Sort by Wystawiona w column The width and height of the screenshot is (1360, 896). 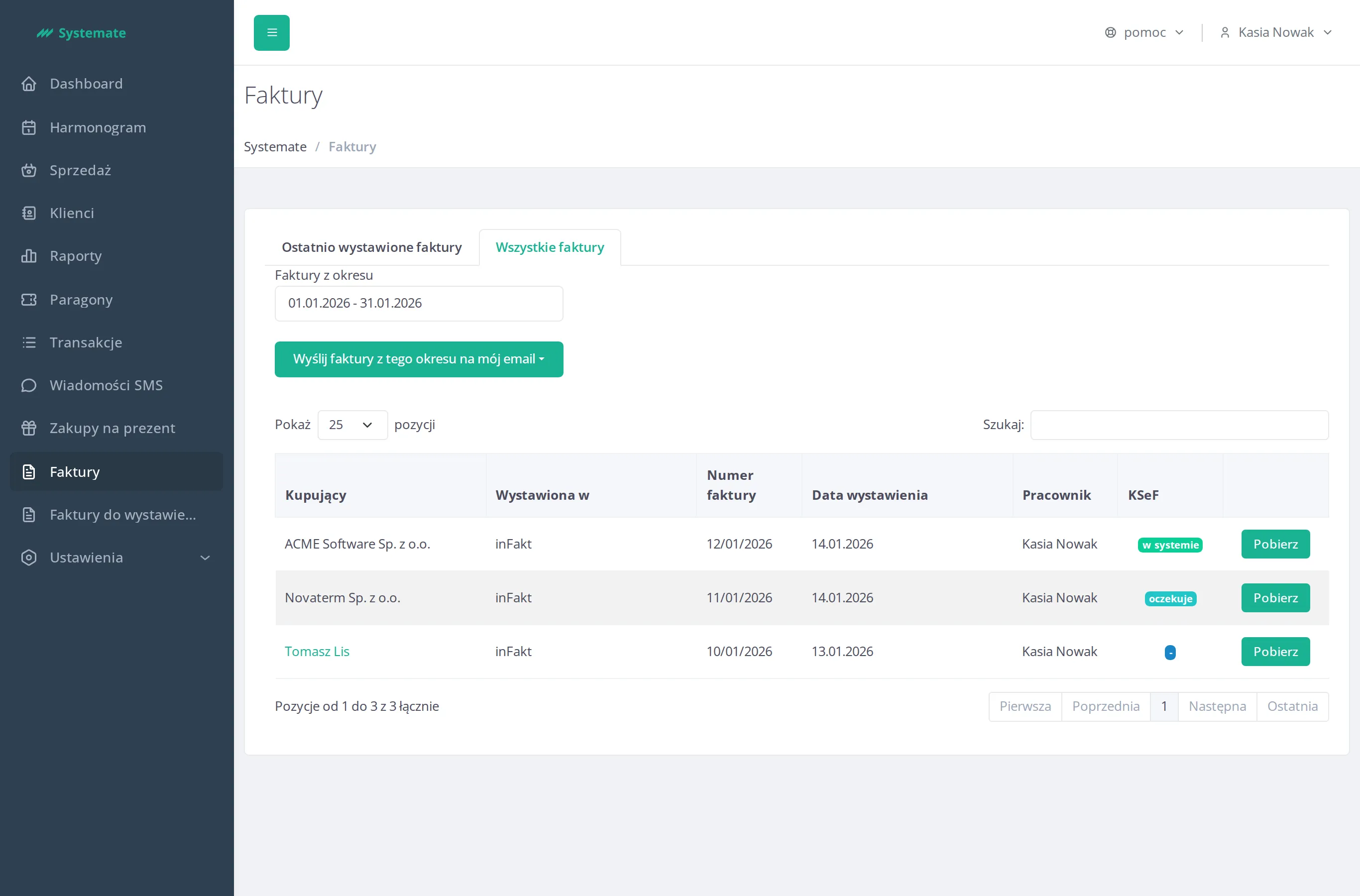click(x=591, y=486)
